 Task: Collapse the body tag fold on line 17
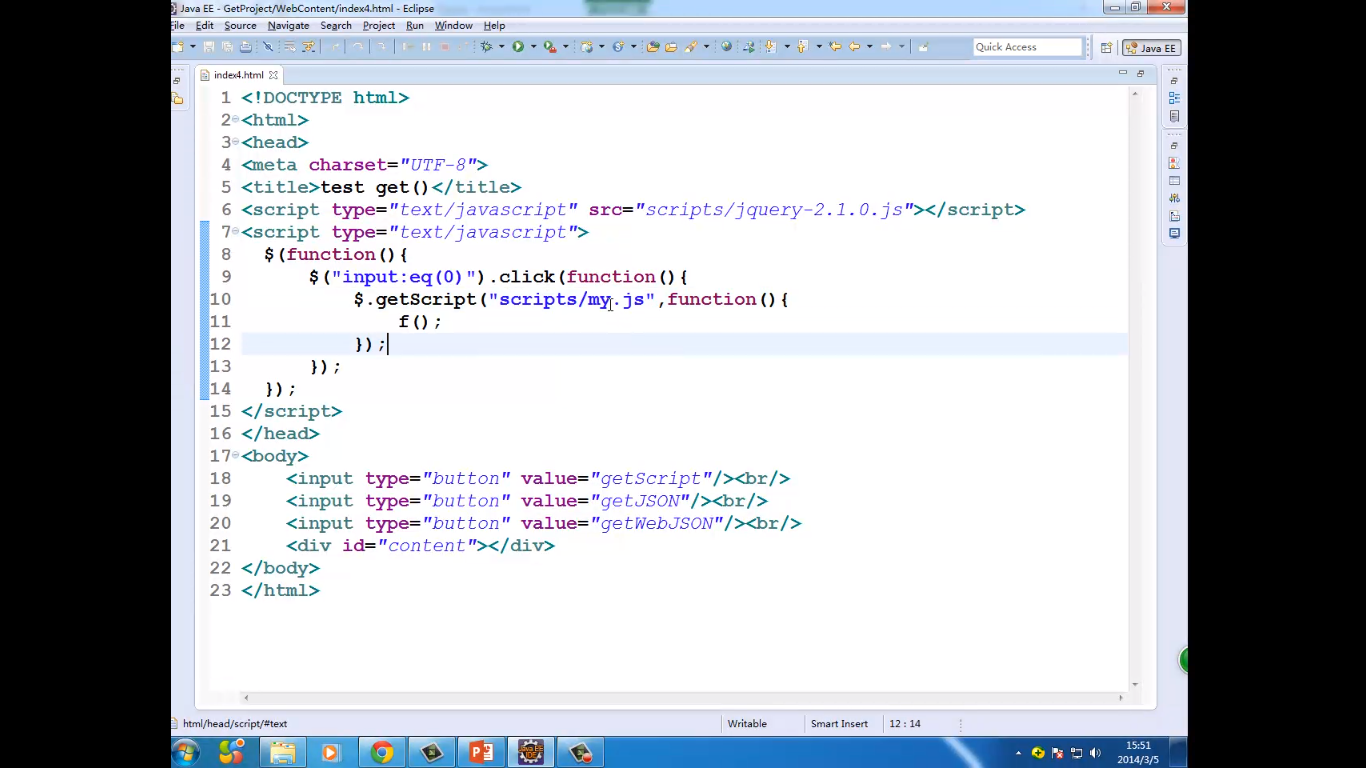(x=235, y=455)
